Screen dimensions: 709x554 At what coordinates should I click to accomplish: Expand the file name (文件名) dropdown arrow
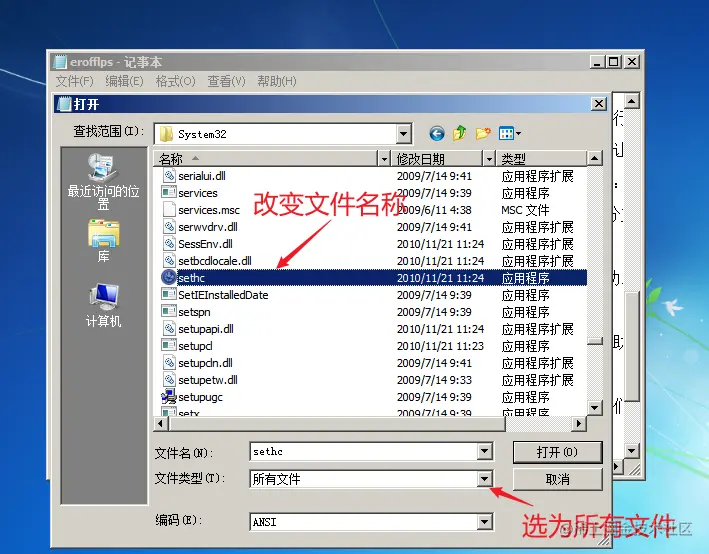pos(484,451)
